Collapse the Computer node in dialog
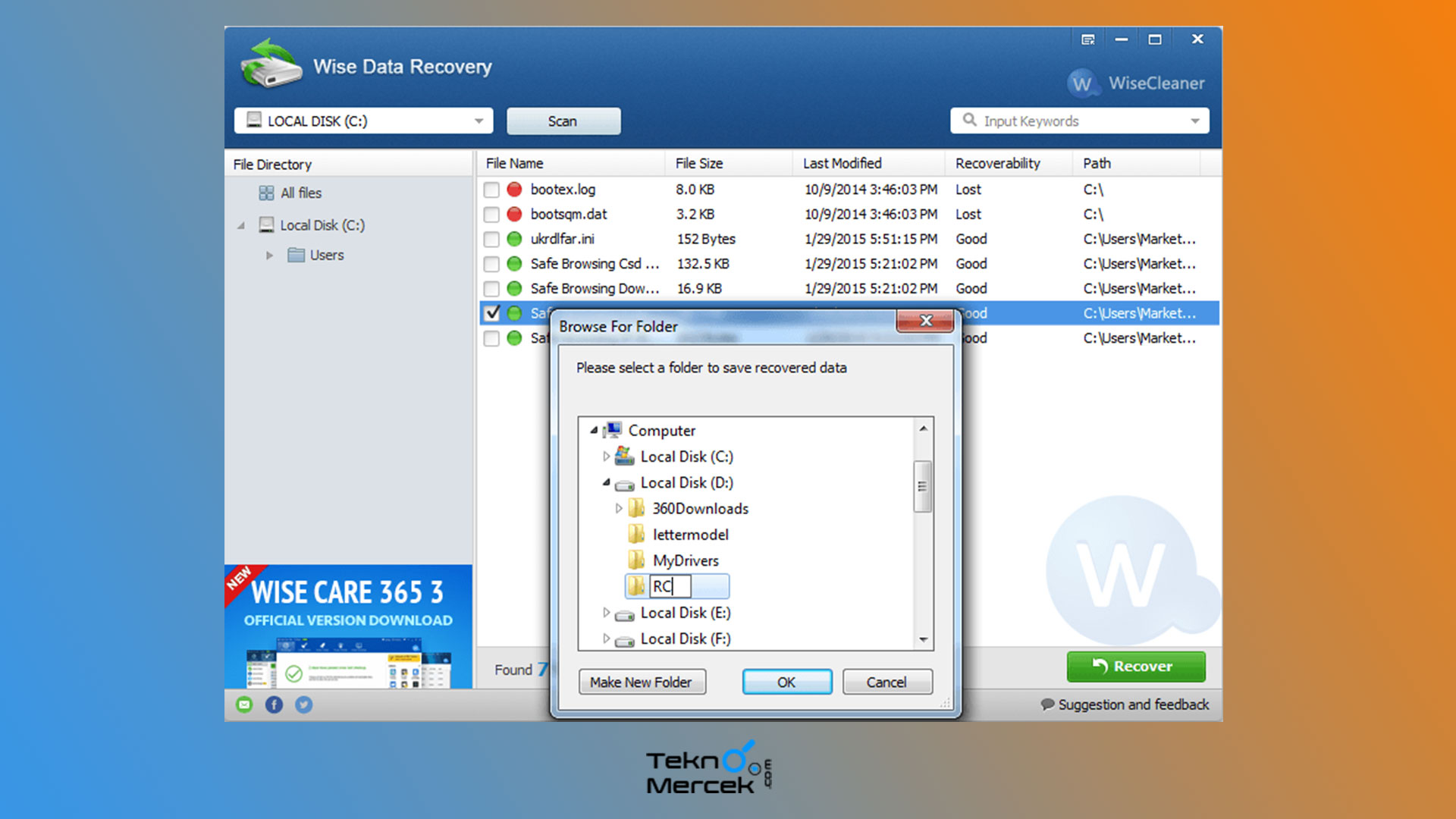This screenshot has width=1456, height=819. coord(594,430)
